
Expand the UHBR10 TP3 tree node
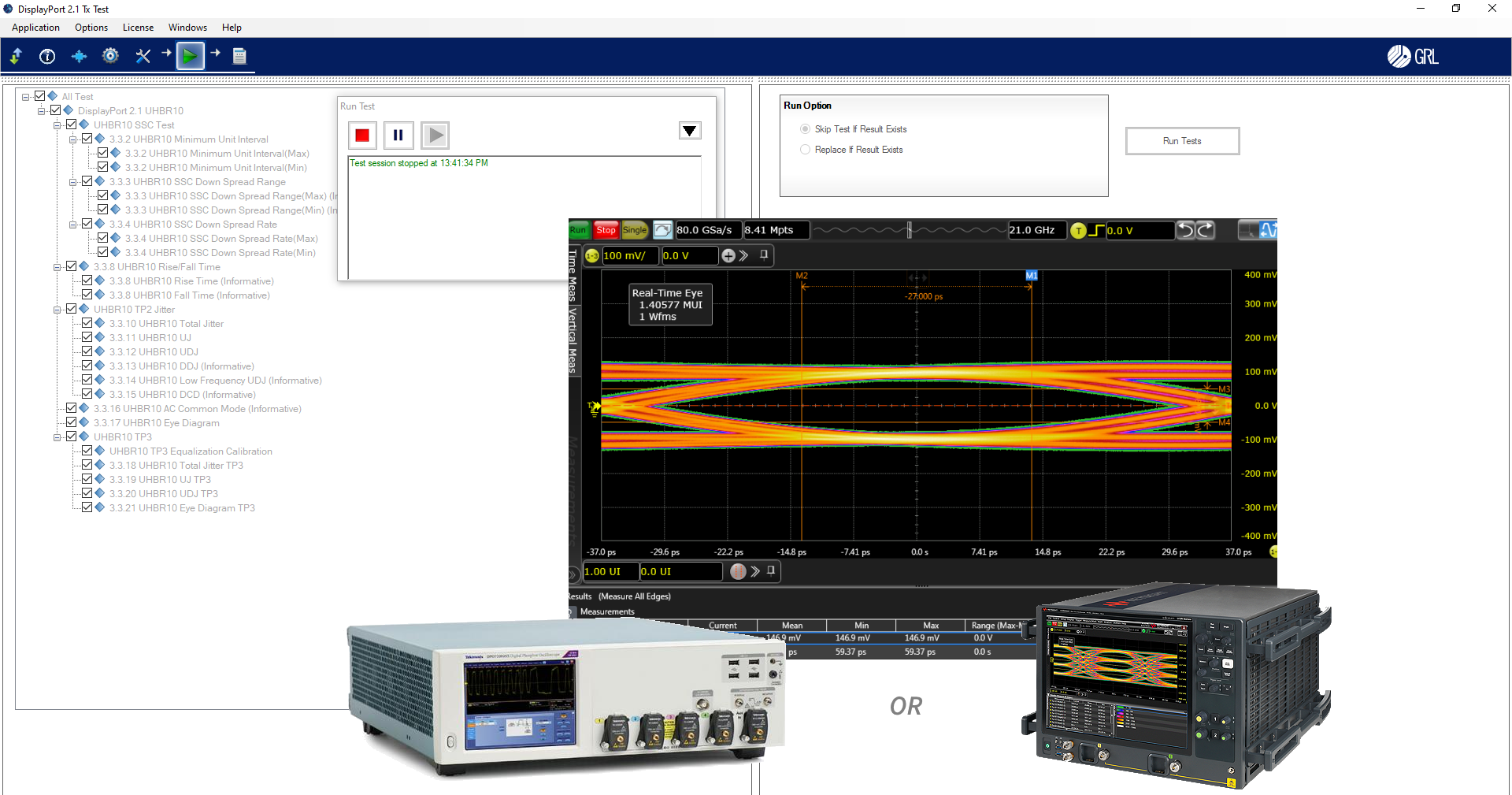(x=57, y=437)
